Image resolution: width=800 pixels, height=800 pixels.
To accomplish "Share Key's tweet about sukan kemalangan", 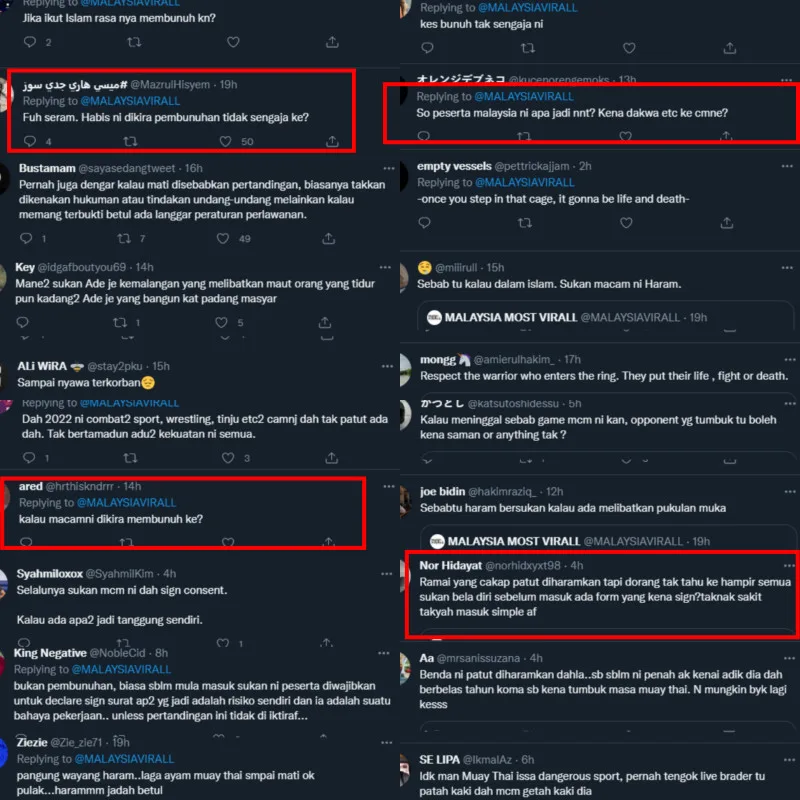I will click(x=325, y=322).
